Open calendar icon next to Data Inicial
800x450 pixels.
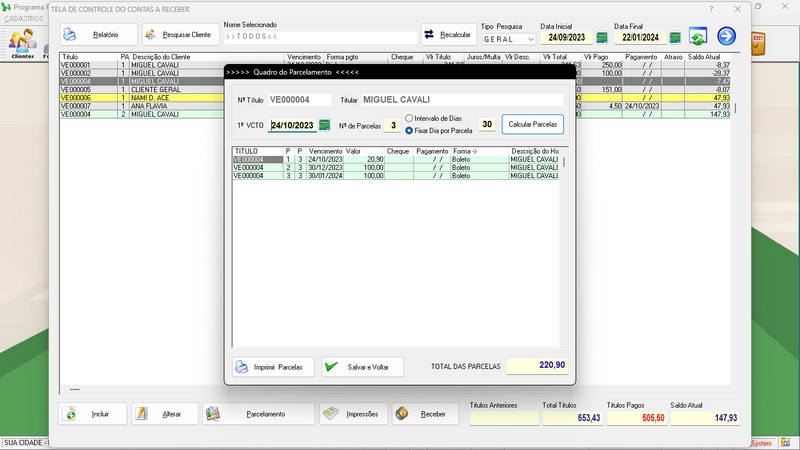tap(602, 37)
